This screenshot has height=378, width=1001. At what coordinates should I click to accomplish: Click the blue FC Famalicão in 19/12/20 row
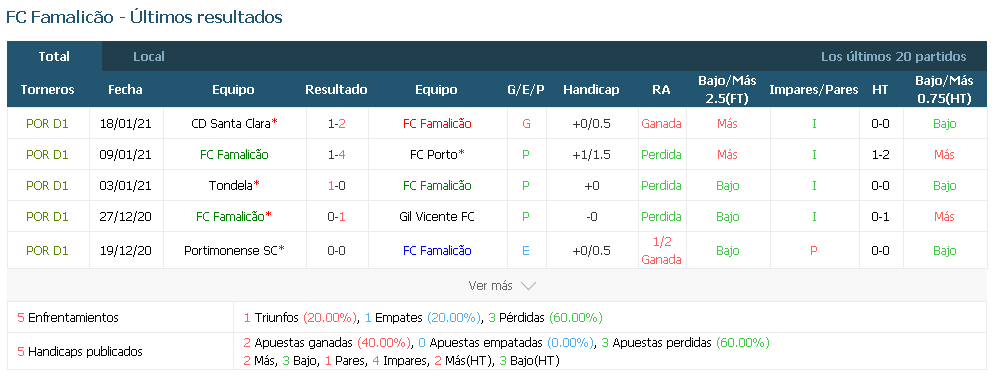point(437,250)
